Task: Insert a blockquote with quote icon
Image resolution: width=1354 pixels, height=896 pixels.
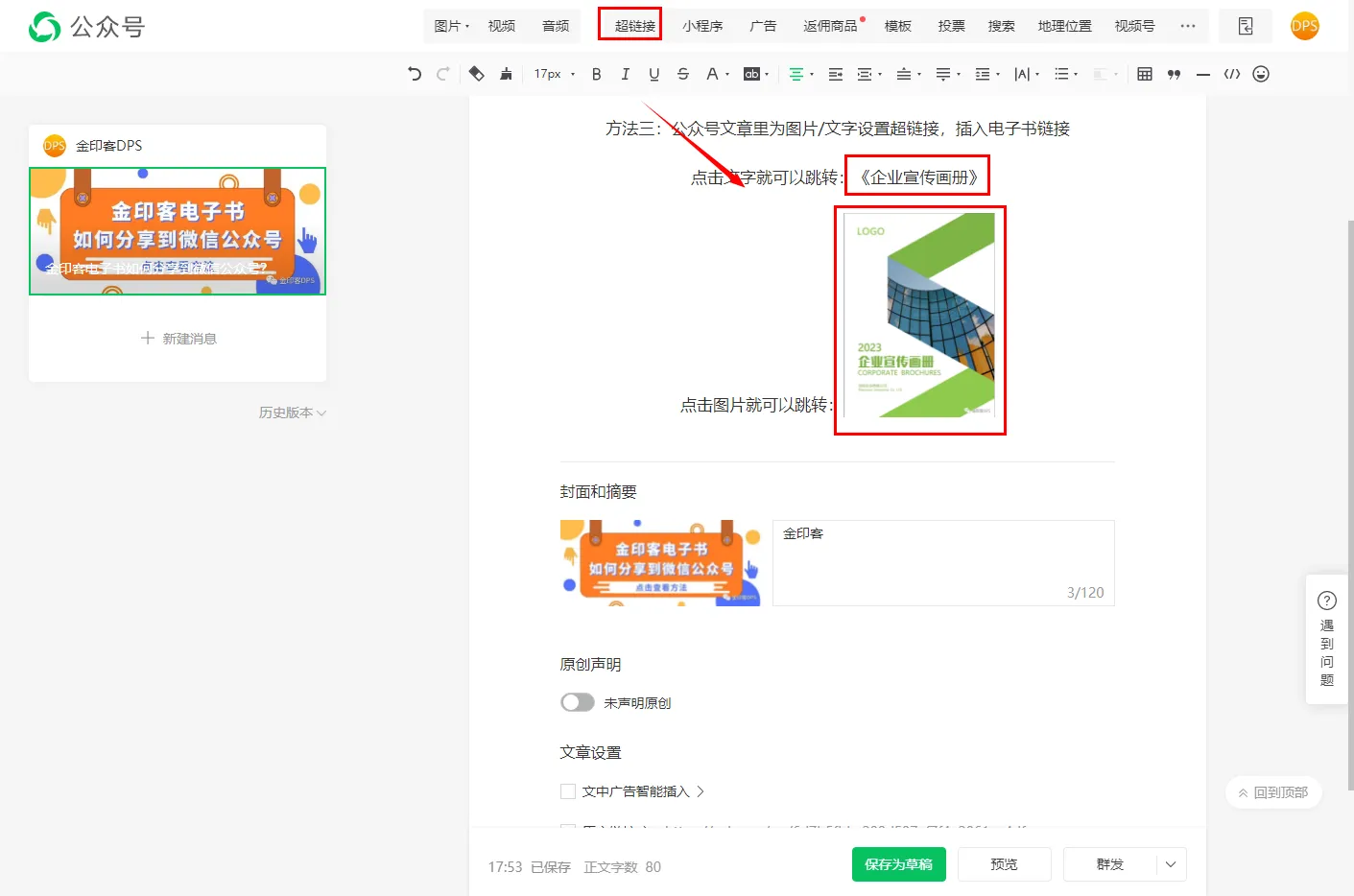Action: click(1174, 74)
